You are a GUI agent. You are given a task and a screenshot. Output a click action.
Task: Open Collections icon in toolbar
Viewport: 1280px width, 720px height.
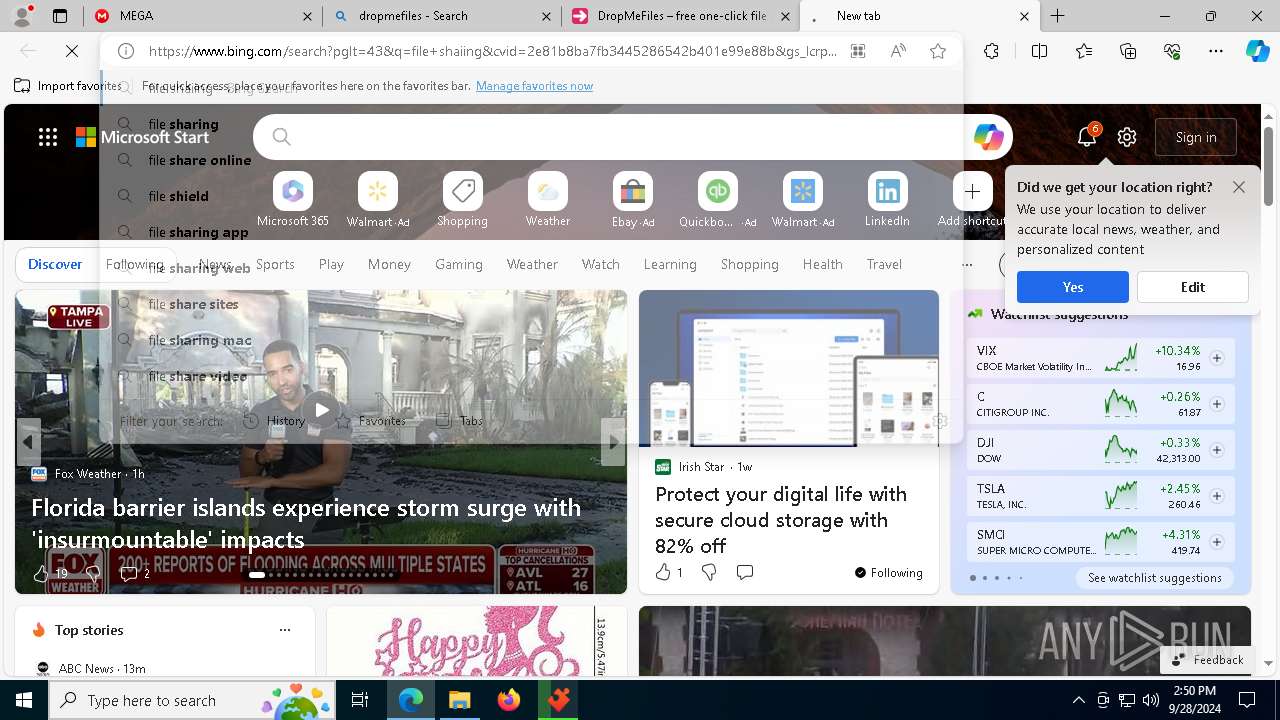pos(1128,51)
